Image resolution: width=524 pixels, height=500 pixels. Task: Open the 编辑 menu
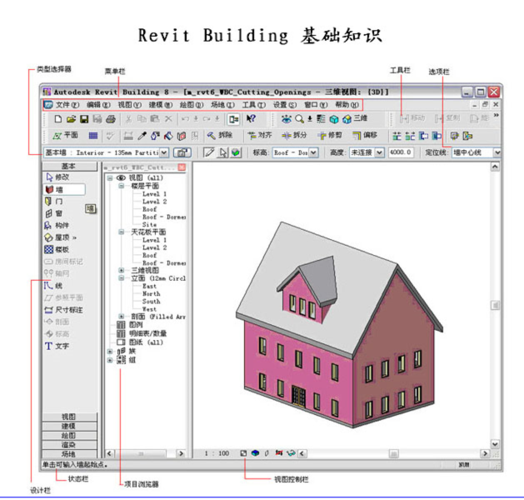(98, 105)
